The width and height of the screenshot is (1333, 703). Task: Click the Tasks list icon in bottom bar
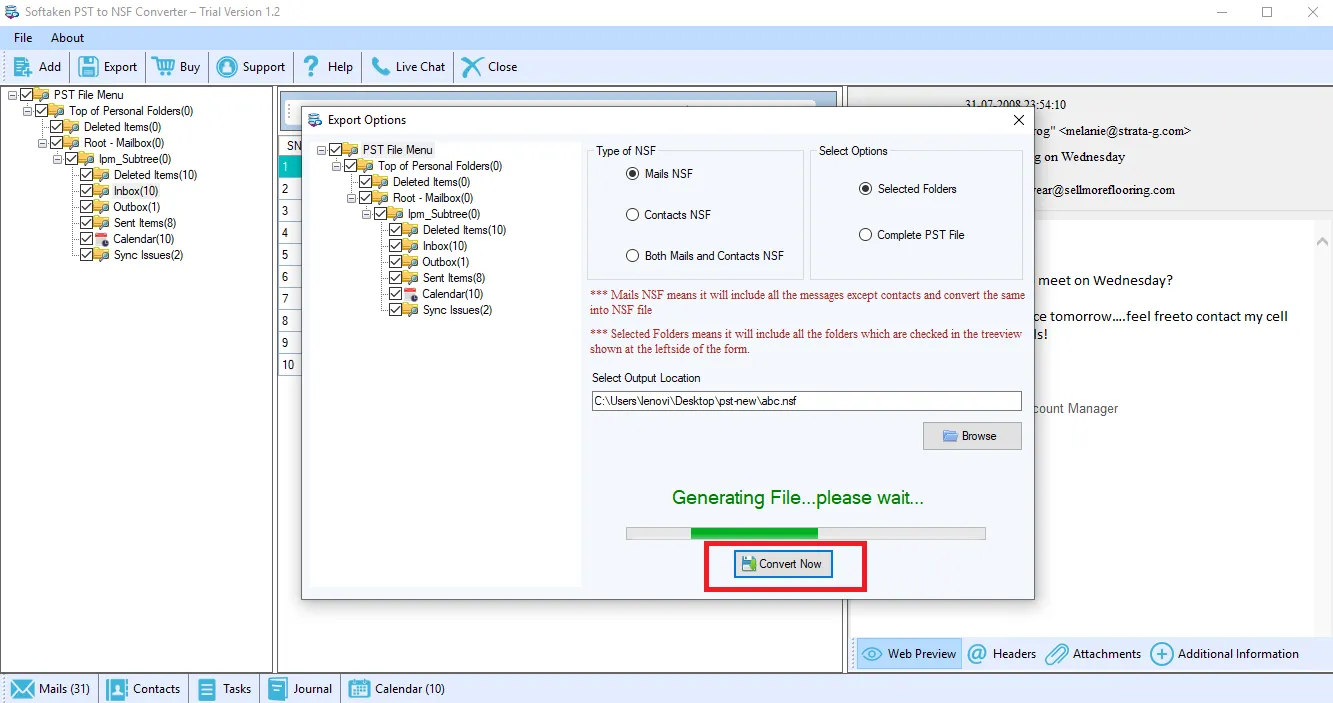pyautogui.click(x=207, y=689)
